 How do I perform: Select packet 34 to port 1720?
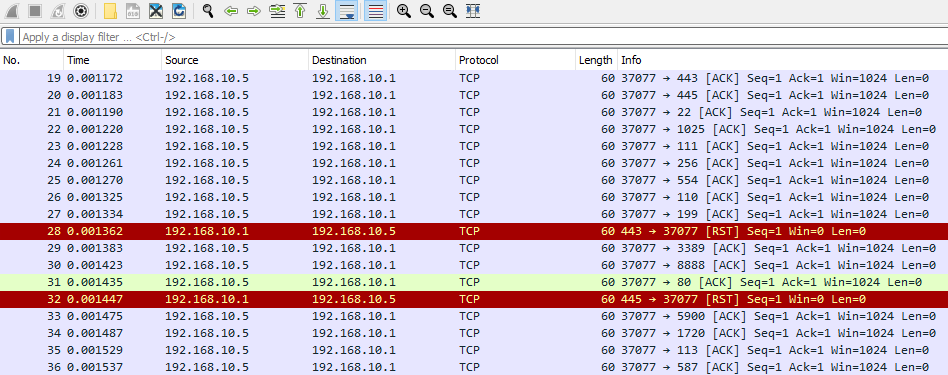click(x=474, y=333)
